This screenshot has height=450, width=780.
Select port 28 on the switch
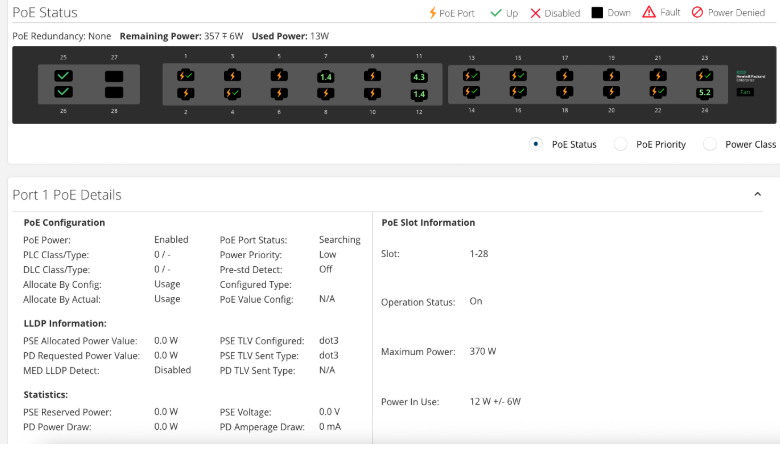tap(113, 92)
